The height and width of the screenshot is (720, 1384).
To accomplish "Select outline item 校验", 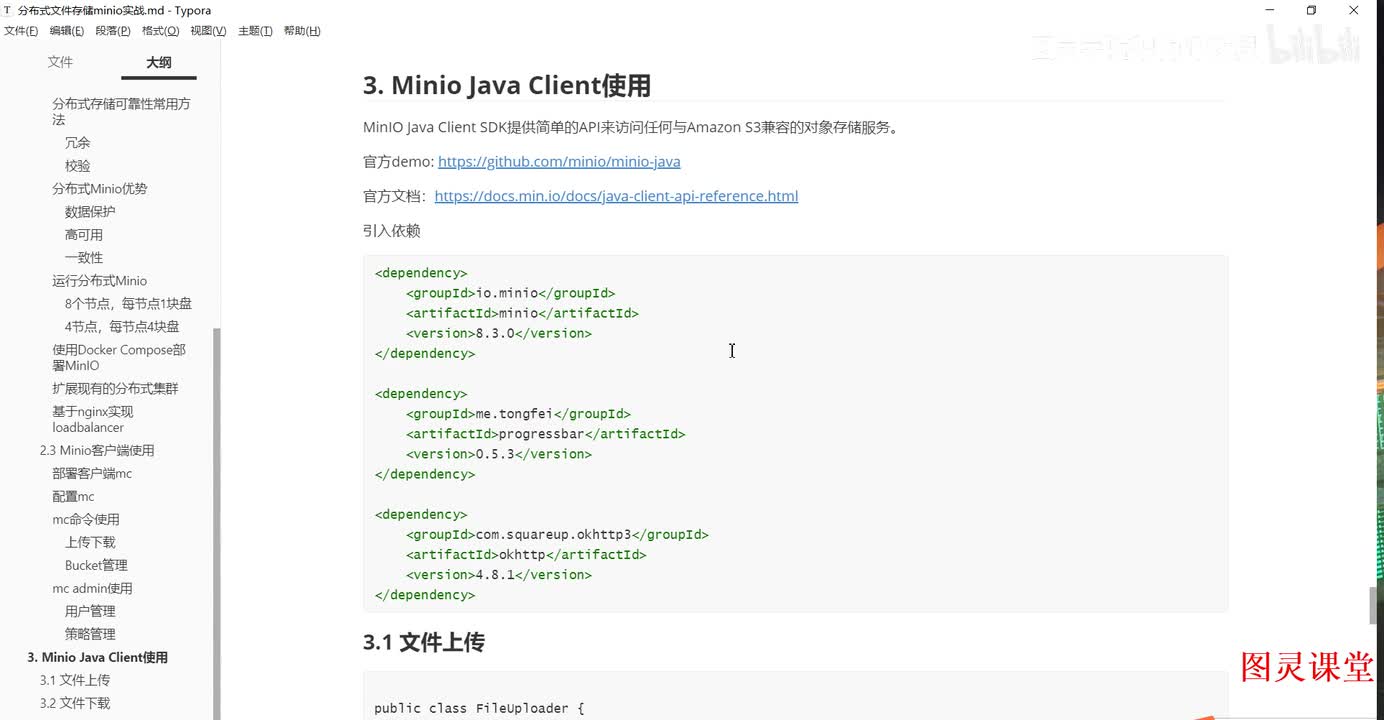I will pyautogui.click(x=78, y=166).
